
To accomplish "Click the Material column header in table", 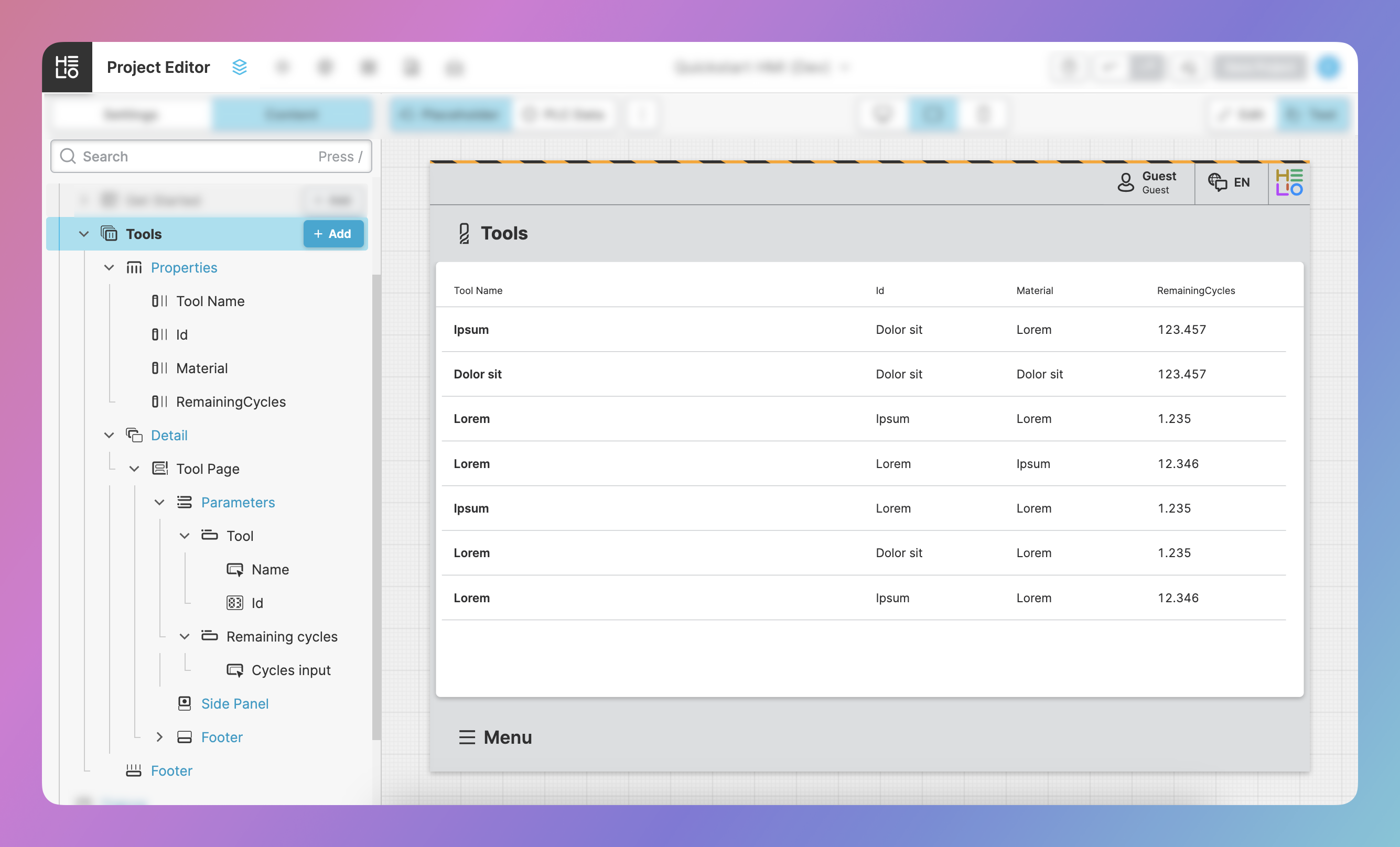I will point(1034,290).
